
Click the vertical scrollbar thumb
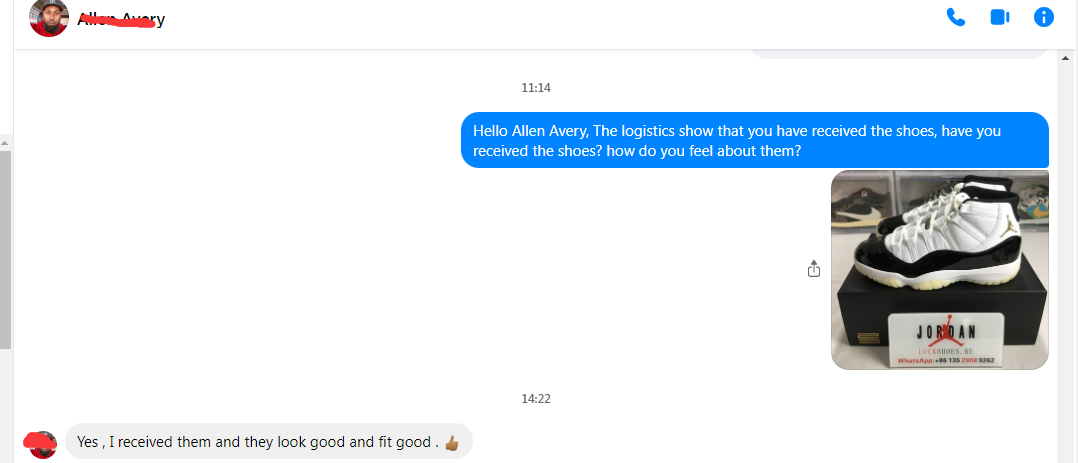pyautogui.click(x=6, y=249)
